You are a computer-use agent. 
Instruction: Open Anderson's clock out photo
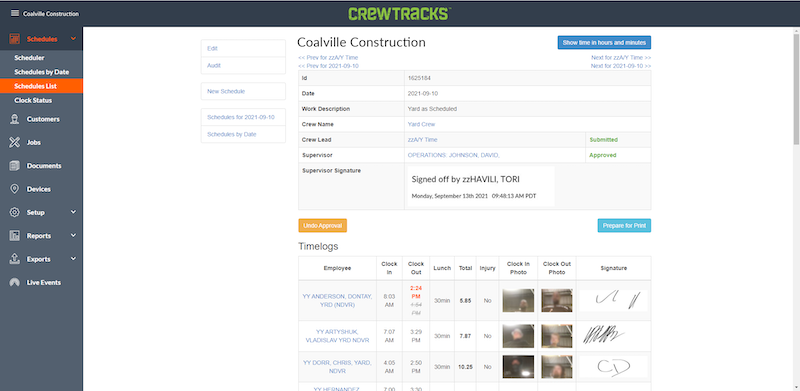pos(557,301)
